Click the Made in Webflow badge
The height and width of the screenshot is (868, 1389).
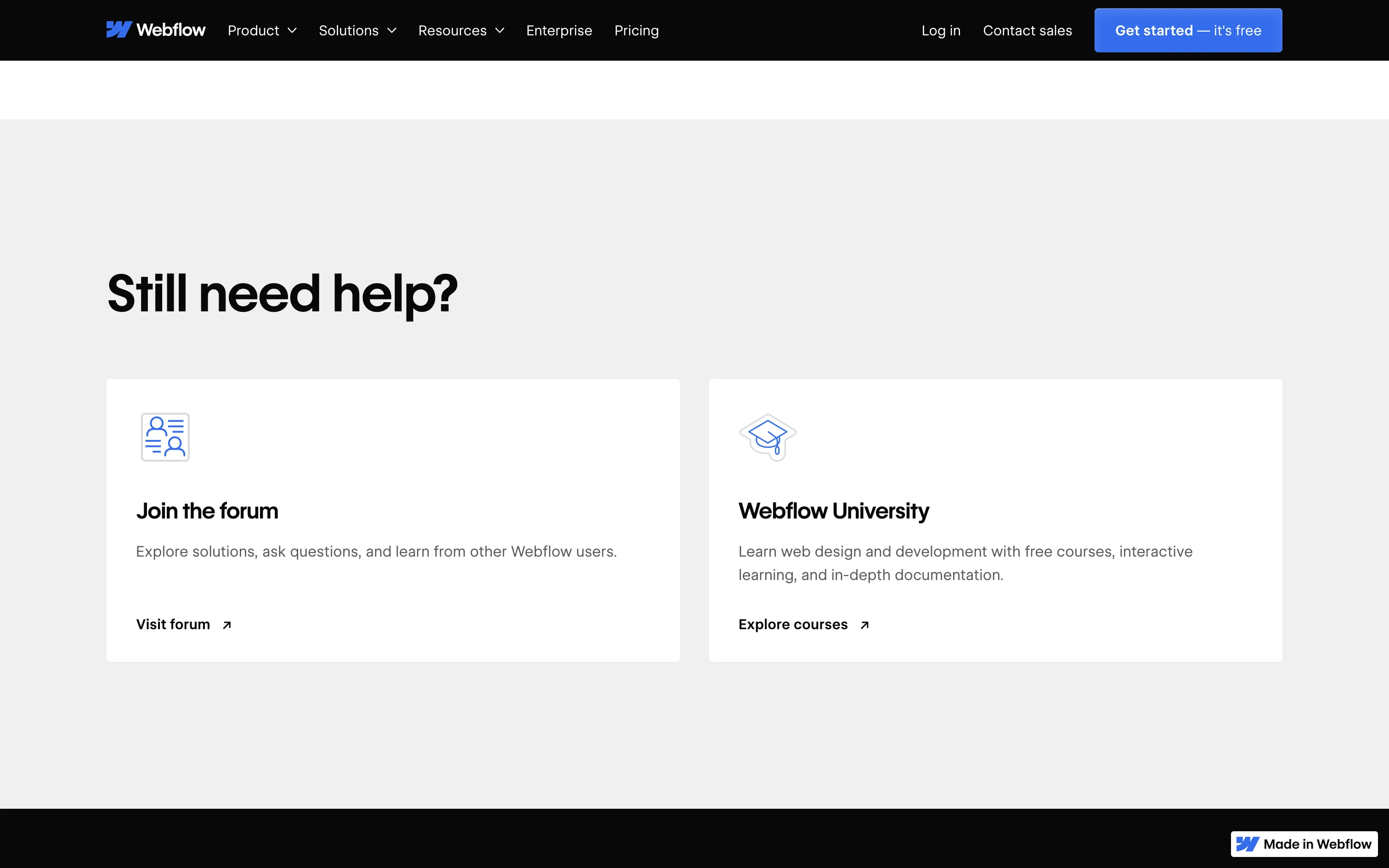(x=1304, y=843)
